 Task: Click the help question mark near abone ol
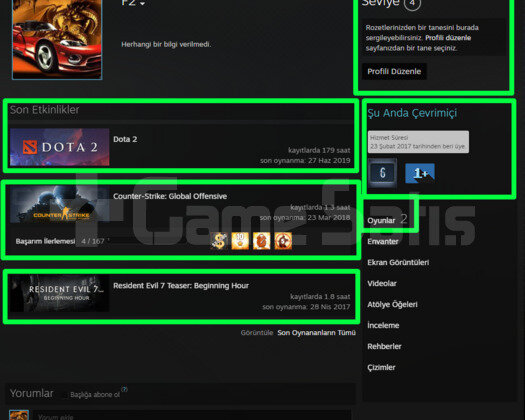[x=124, y=389]
